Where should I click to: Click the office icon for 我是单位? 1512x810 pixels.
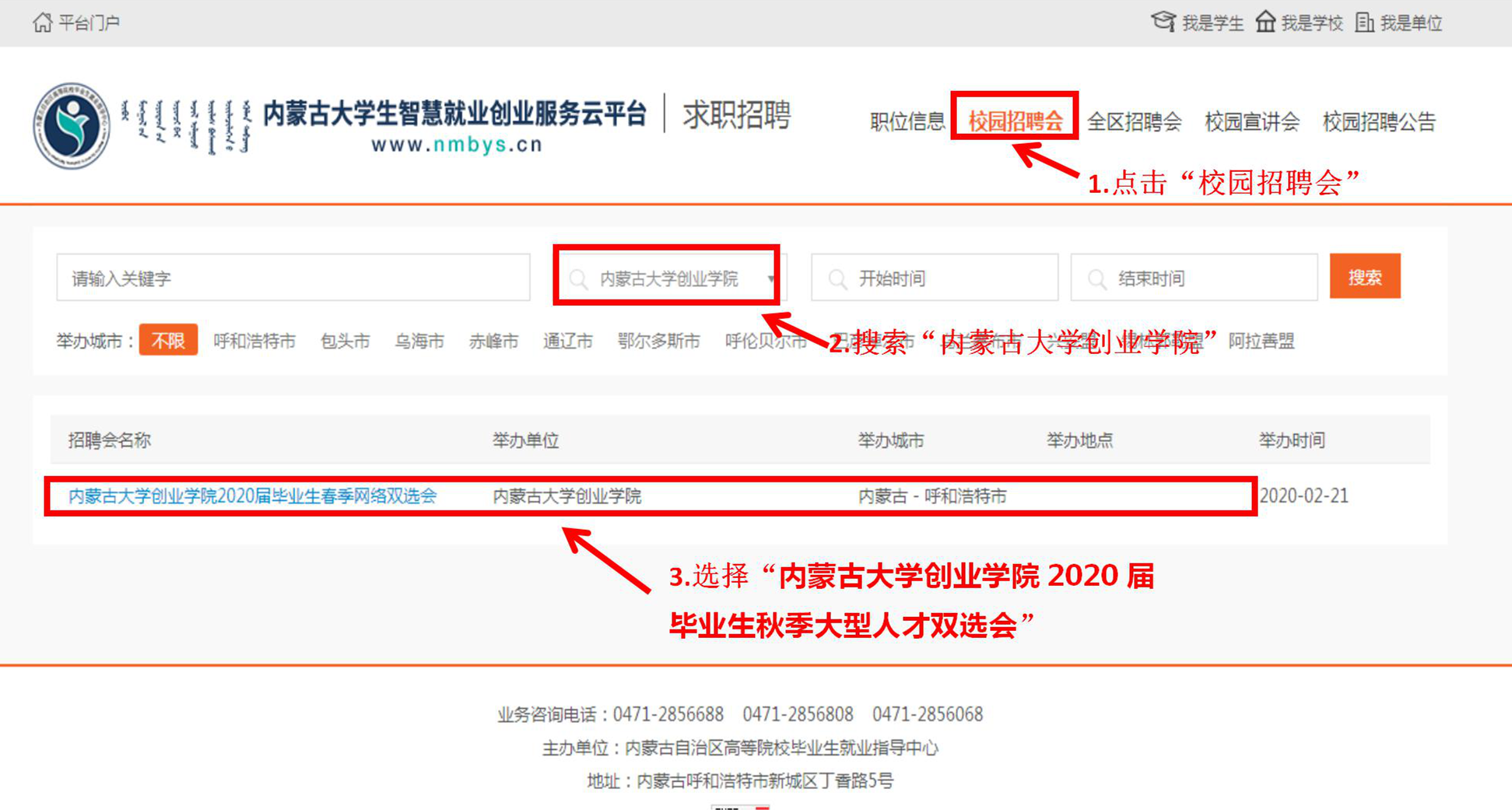point(1364,23)
